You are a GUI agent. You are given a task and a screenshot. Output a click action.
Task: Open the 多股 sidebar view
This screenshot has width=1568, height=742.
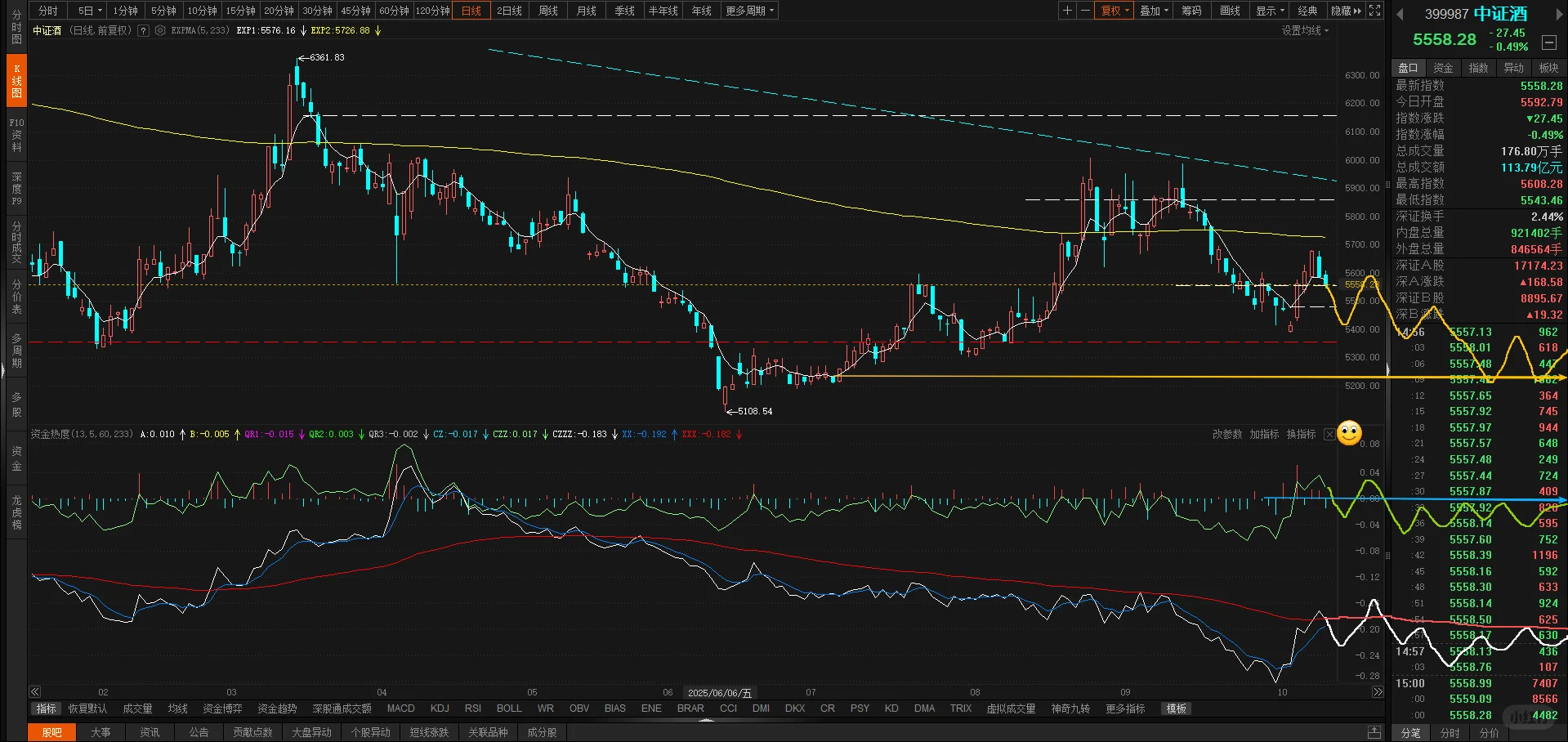coord(16,405)
